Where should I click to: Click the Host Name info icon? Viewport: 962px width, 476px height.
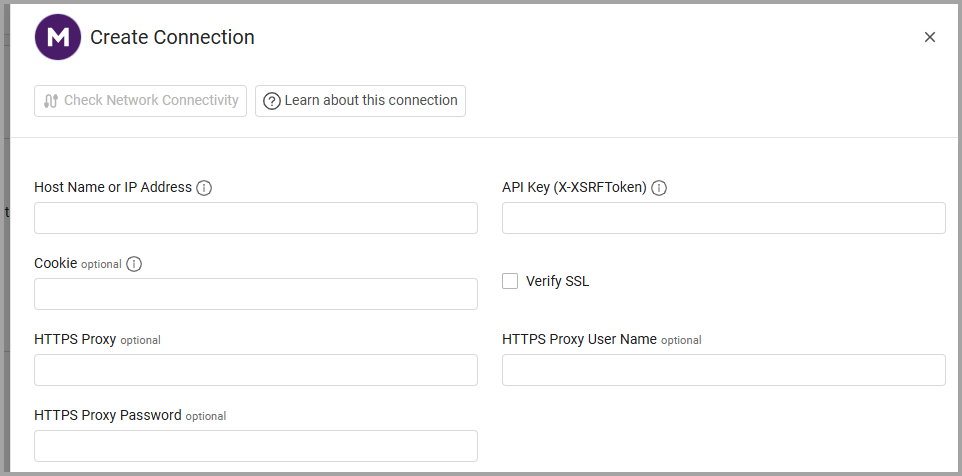tap(204, 188)
